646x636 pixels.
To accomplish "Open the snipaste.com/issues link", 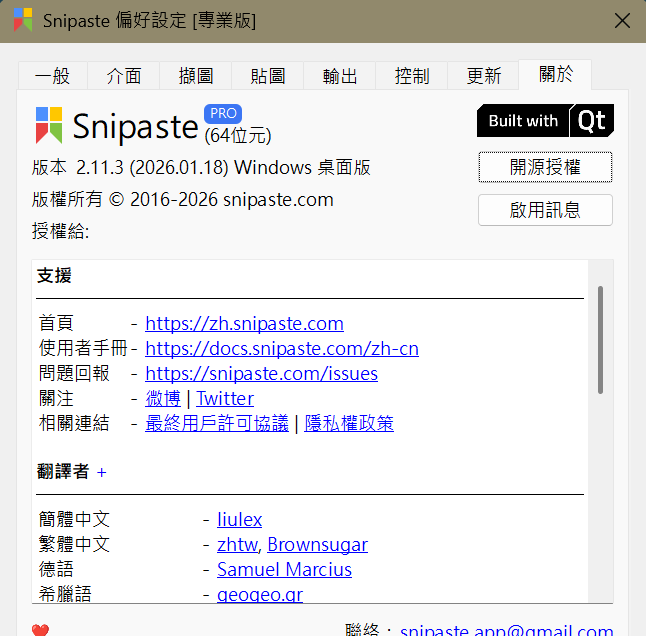I will pos(261,374).
